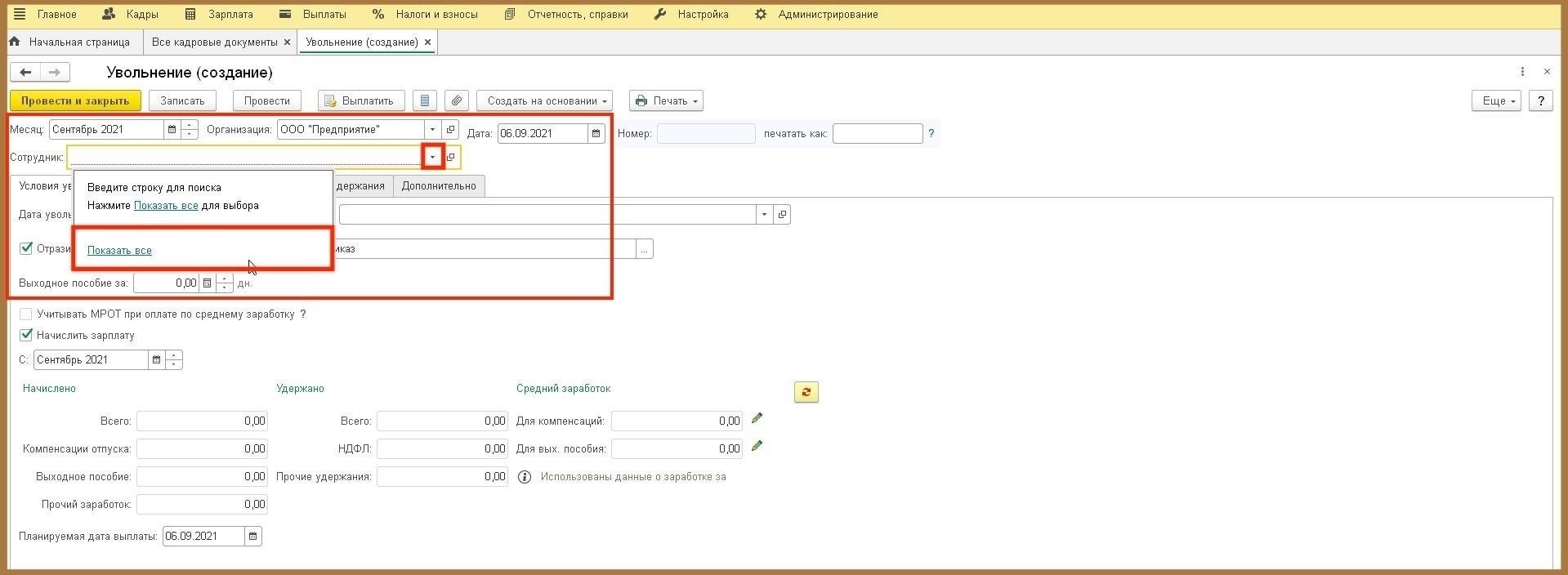Open help with the question-mark button
This screenshot has width=1568, height=575.
[x=1541, y=100]
